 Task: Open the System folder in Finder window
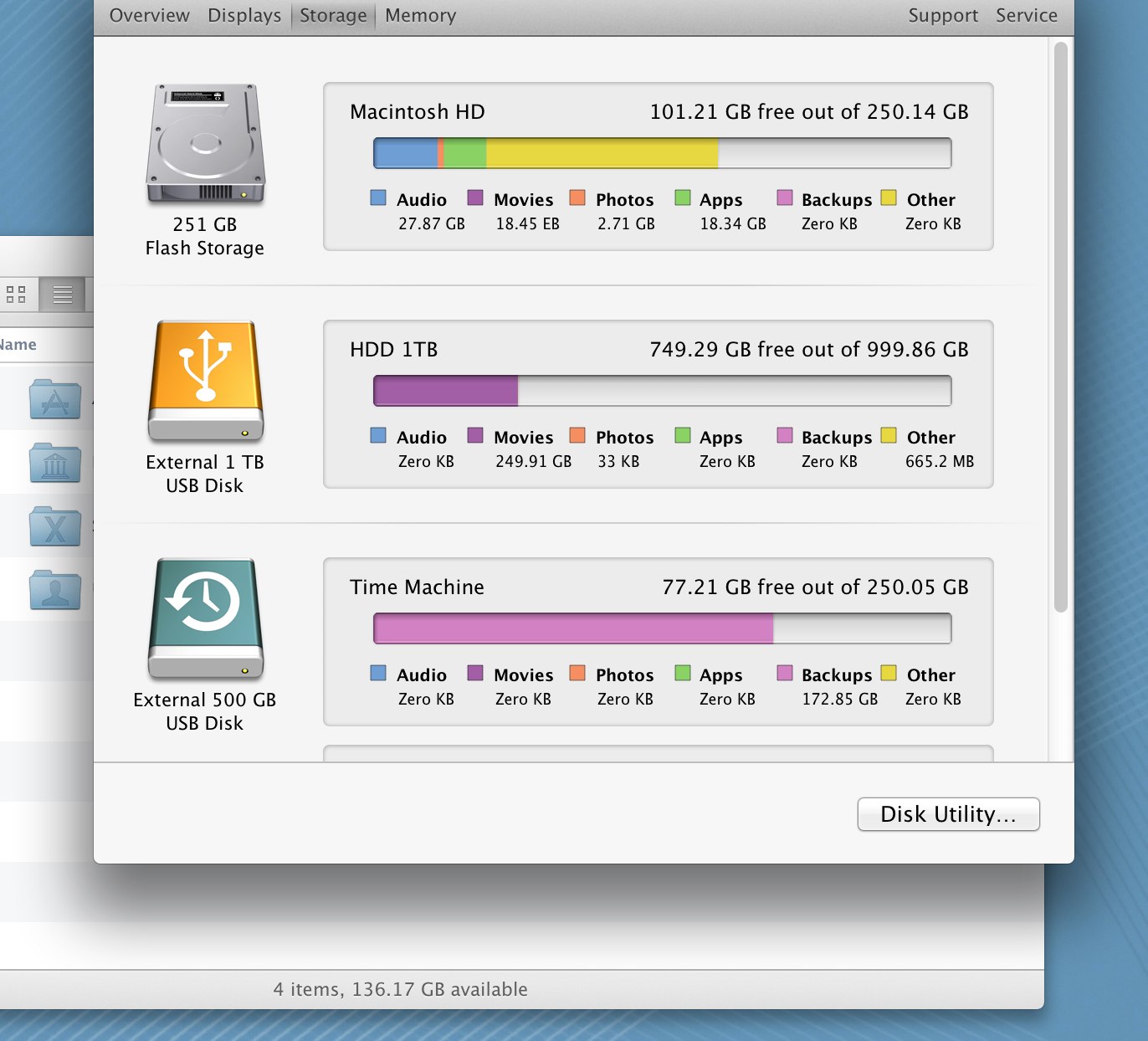(55, 526)
